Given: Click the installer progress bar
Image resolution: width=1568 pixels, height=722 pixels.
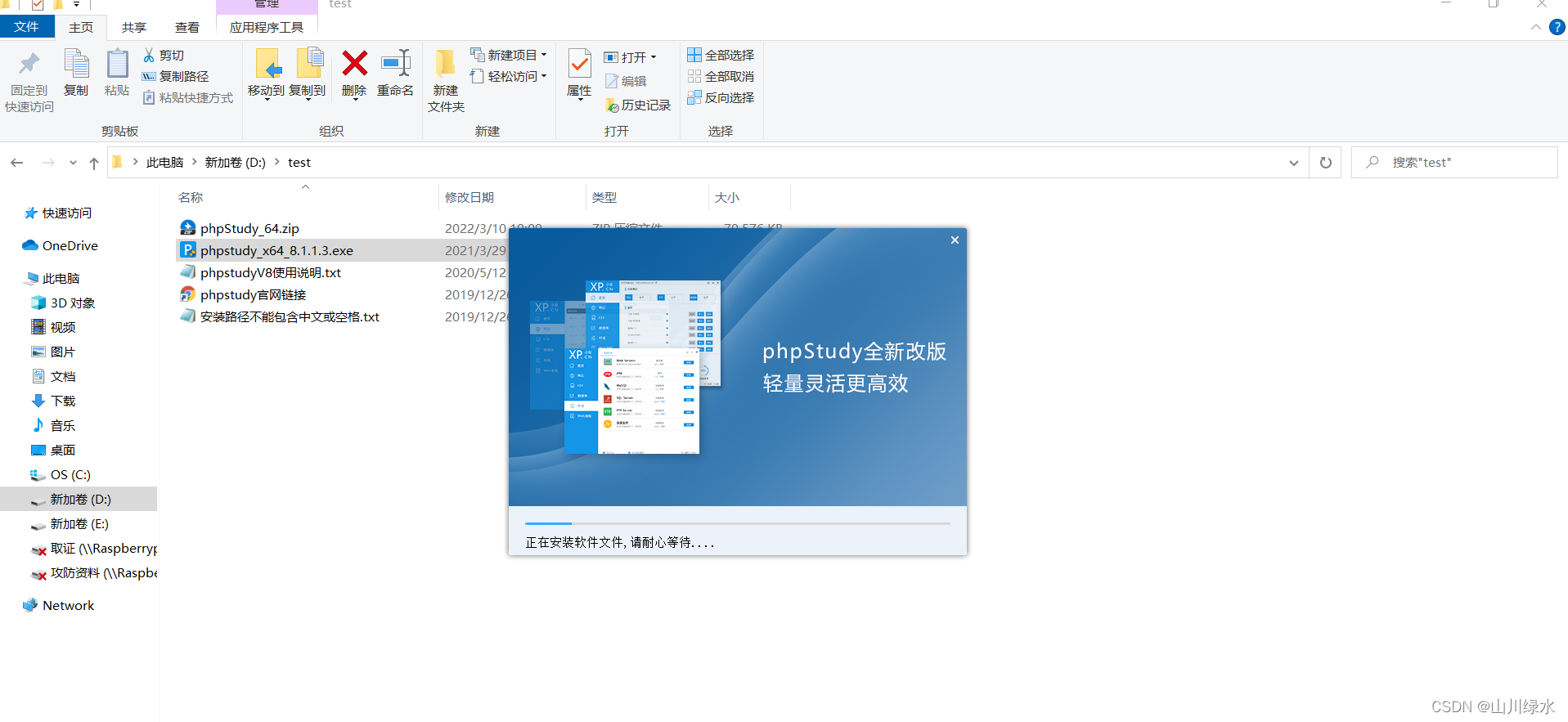Looking at the screenshot, I should coord(738,523).
